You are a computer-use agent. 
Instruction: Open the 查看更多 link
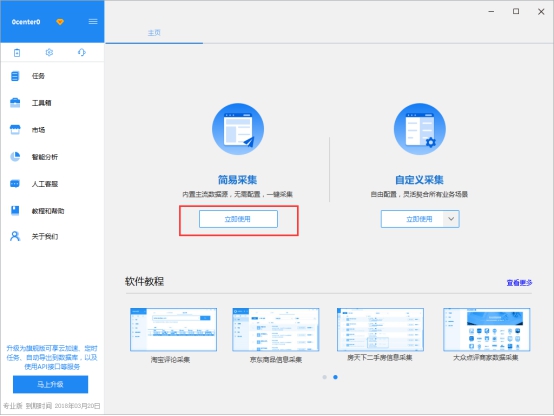(x=519, y=282)
